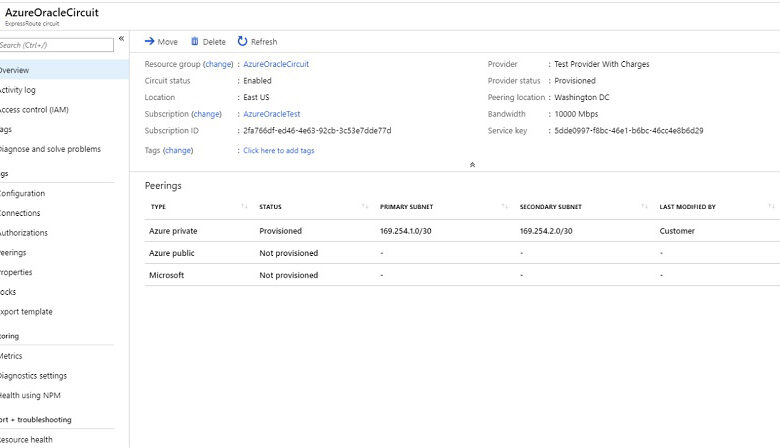Click the East US location value
This screenshot has width=780, height=448.
256,97
